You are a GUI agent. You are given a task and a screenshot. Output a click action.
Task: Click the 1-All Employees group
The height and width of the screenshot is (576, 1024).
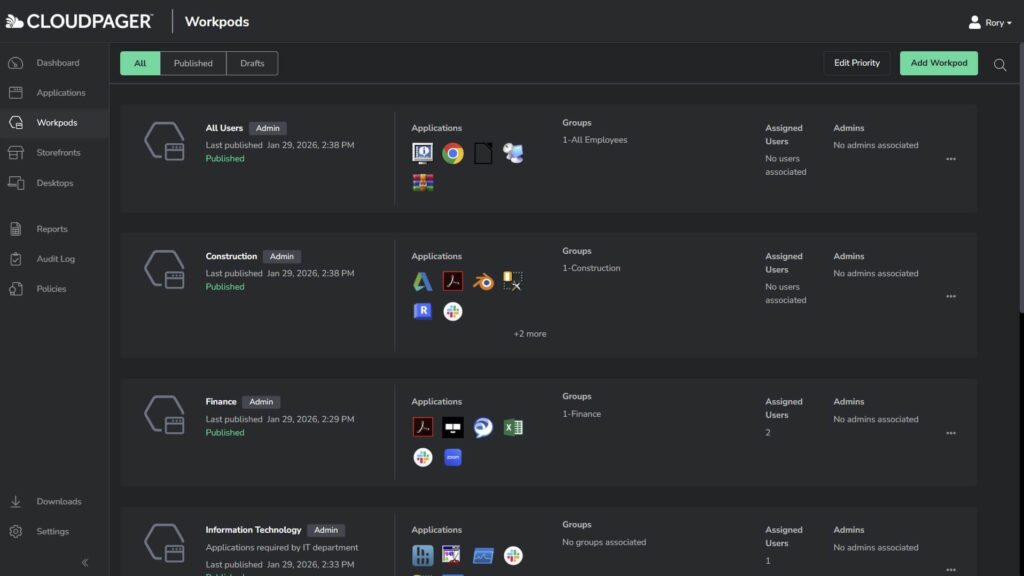pyautogui.click(x=594, y=140)
